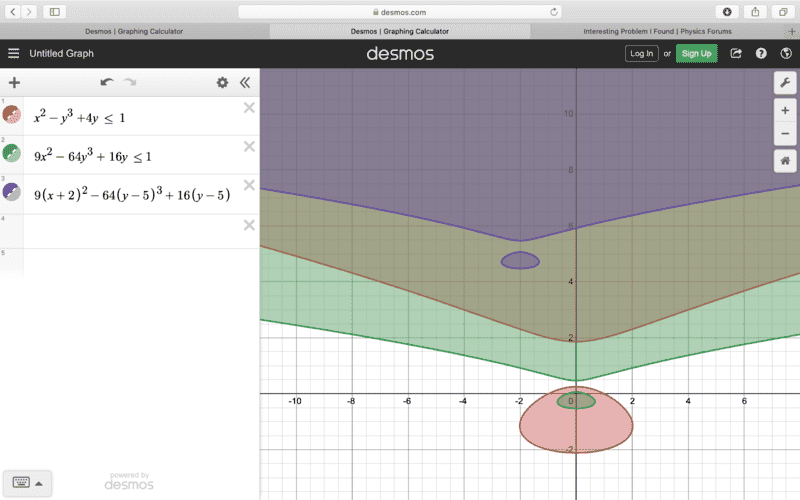This screenshot has width=800, height=500.
Task: Delete the empty fourth expression row
Action: click(249, 225)
